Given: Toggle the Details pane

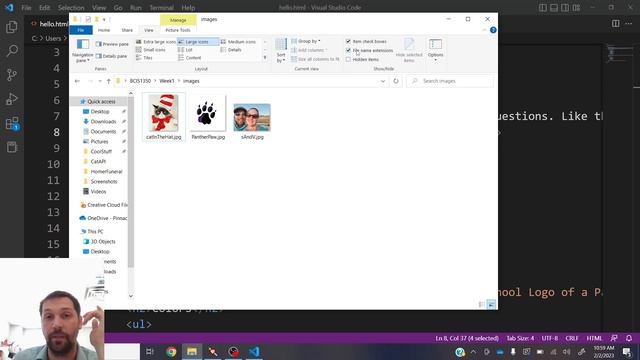Looking at the screenshot, I should 111,56.
